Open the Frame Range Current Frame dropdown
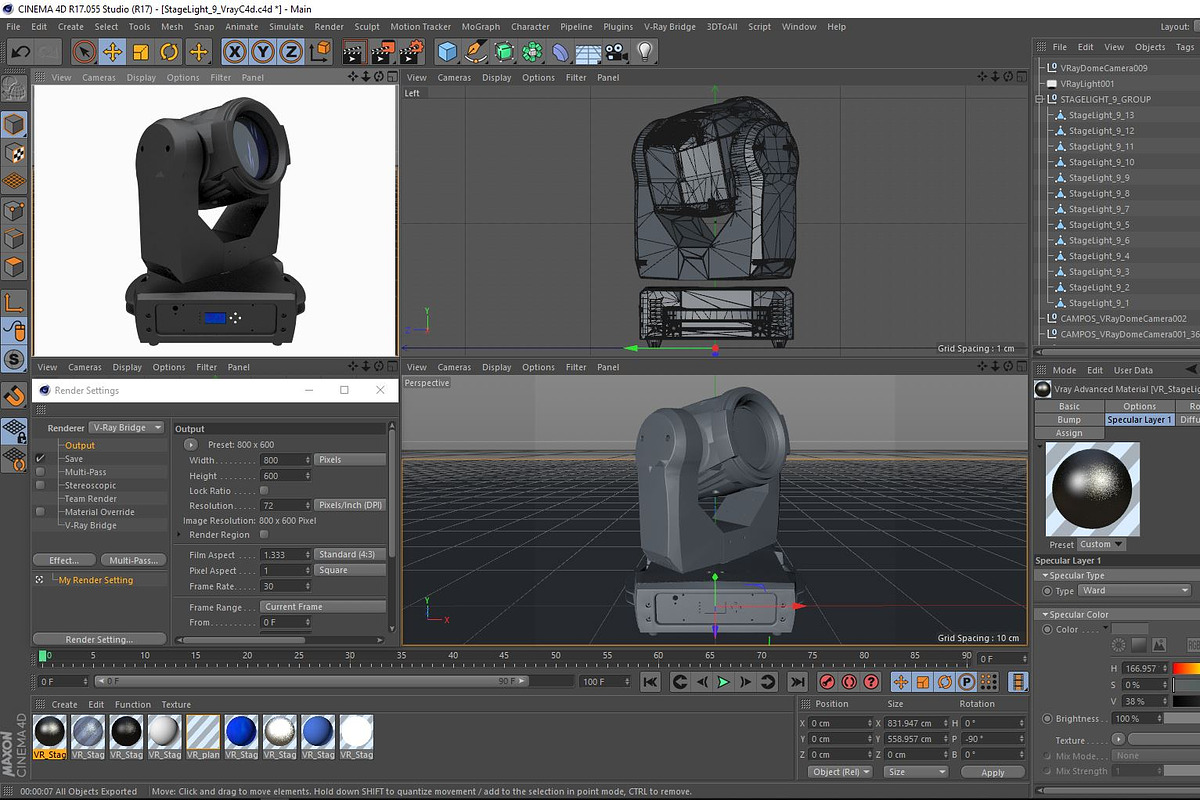Viewport: 1200px width, 800px height. [323, 607]
